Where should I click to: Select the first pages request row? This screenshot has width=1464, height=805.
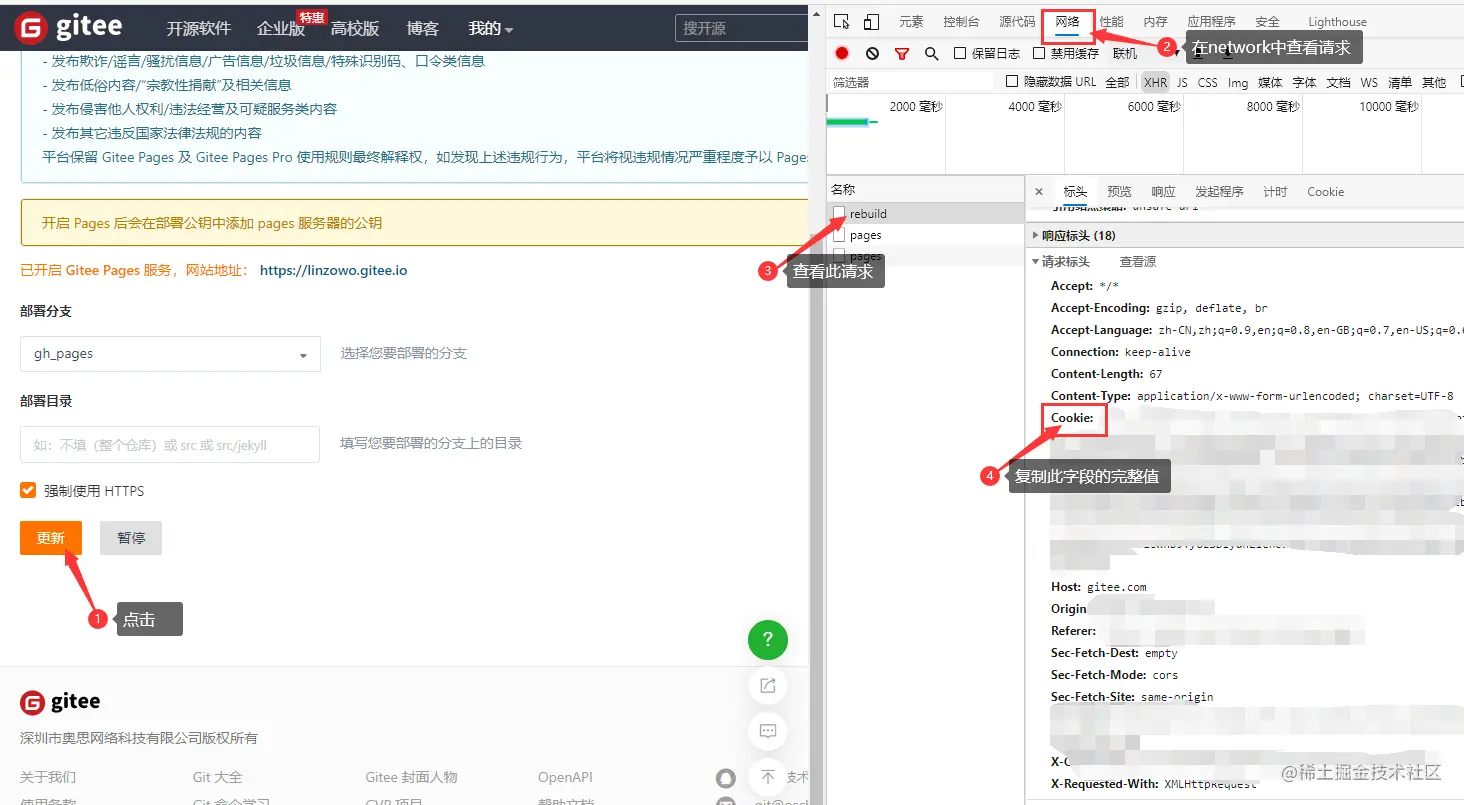pyautogui.click(x=925, y=235)
